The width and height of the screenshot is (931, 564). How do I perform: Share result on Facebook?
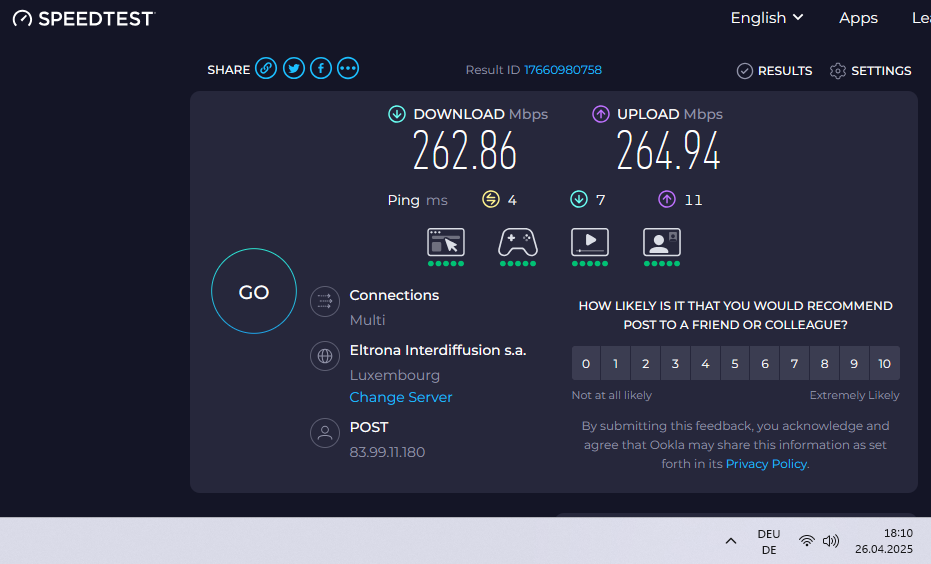pyautogui.click(x=321, y=68)
